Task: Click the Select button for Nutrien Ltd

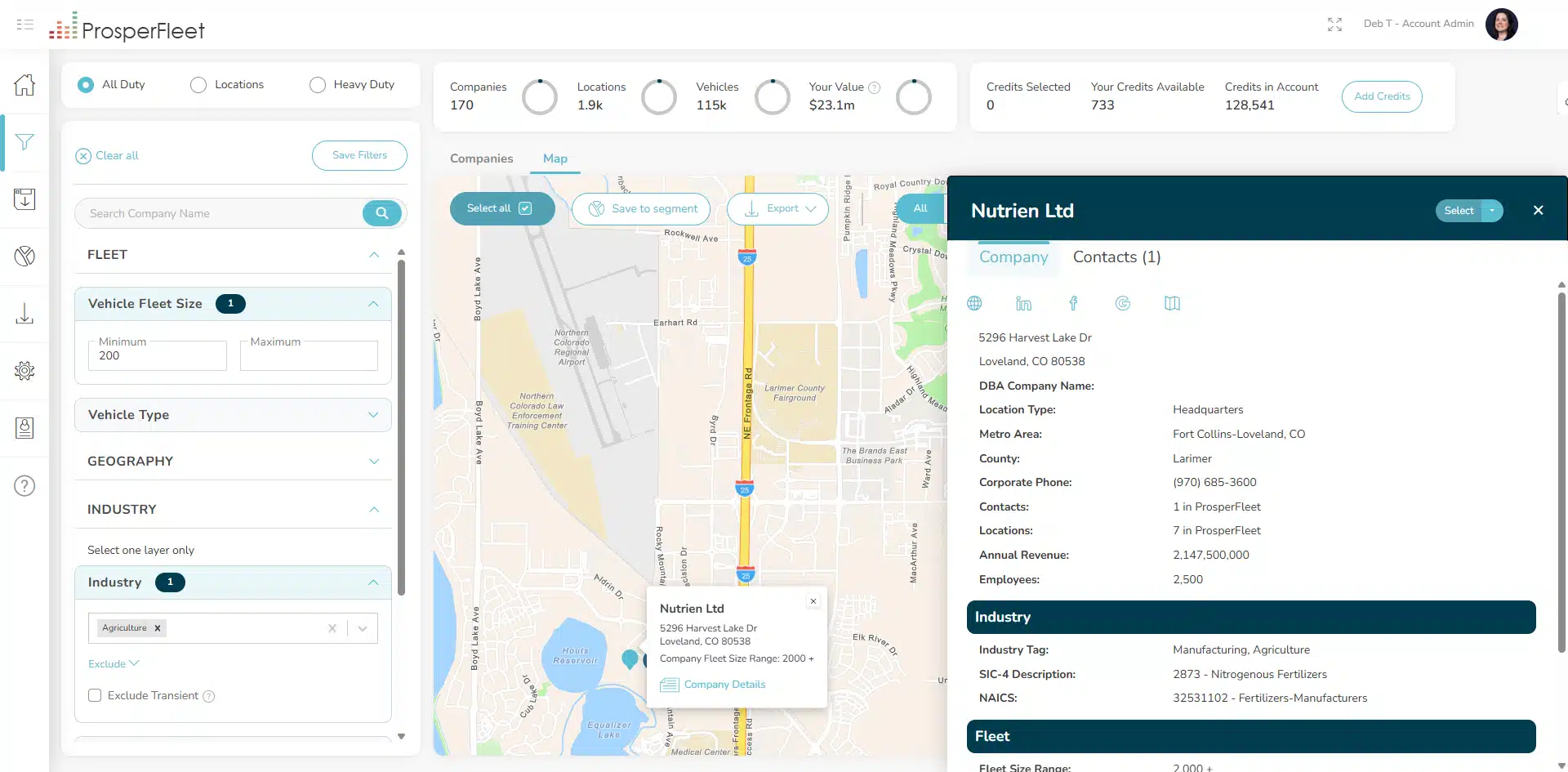Action: [x=1459, y=211]
